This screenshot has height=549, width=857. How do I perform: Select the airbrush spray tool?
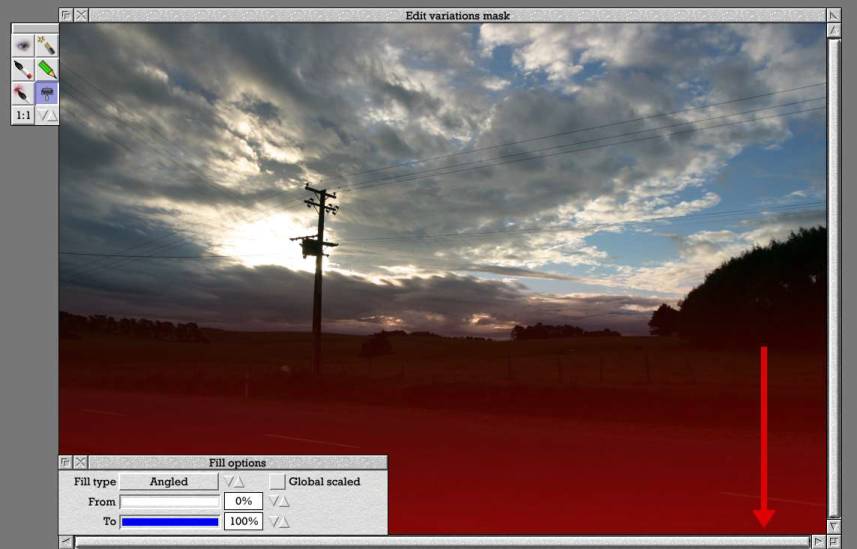tap(22, 93)
